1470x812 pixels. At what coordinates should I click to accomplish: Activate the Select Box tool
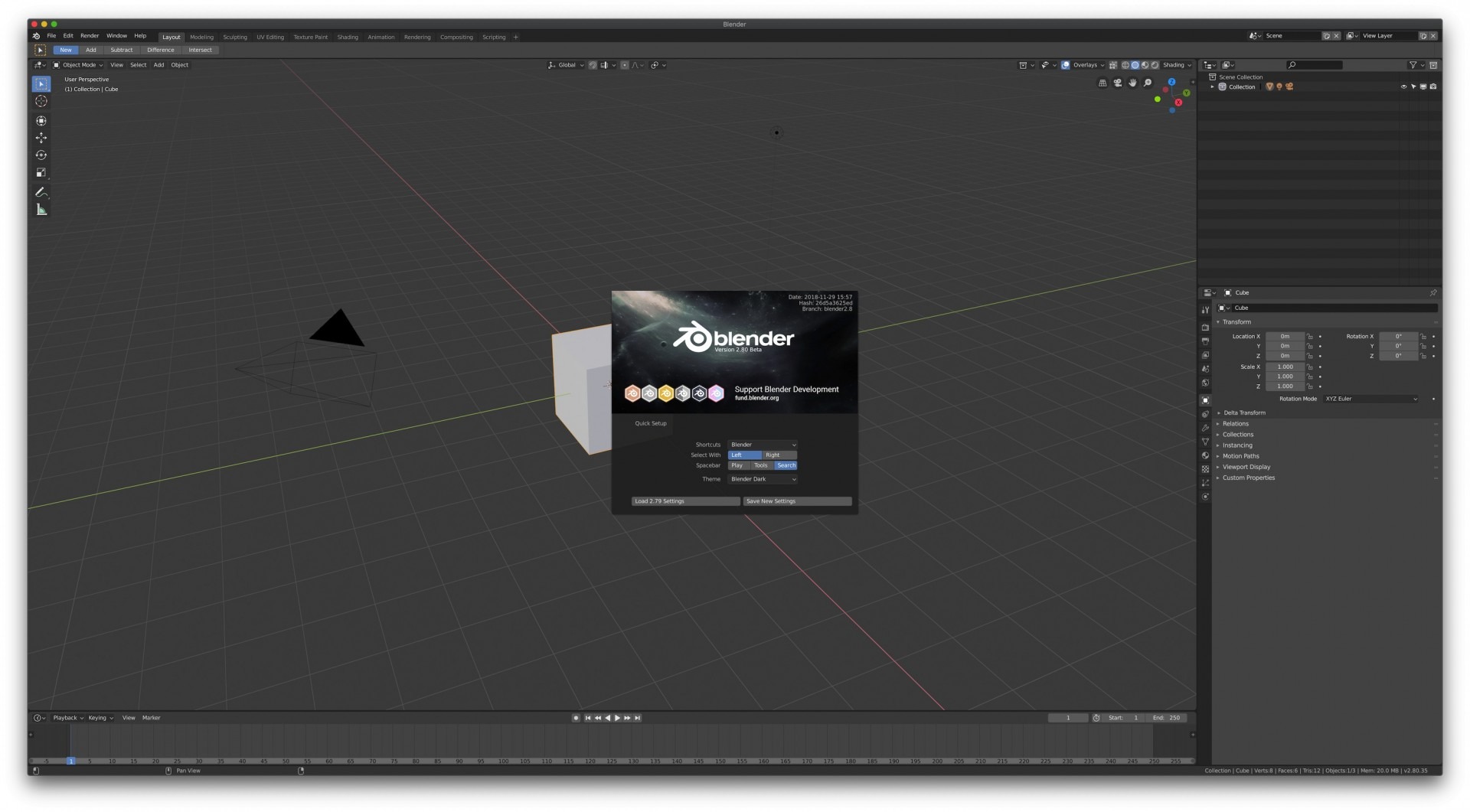click(41, 83)
